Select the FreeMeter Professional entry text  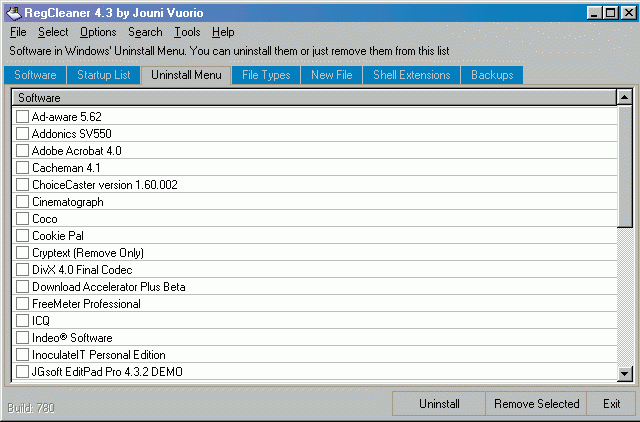(x=86, y=304)
